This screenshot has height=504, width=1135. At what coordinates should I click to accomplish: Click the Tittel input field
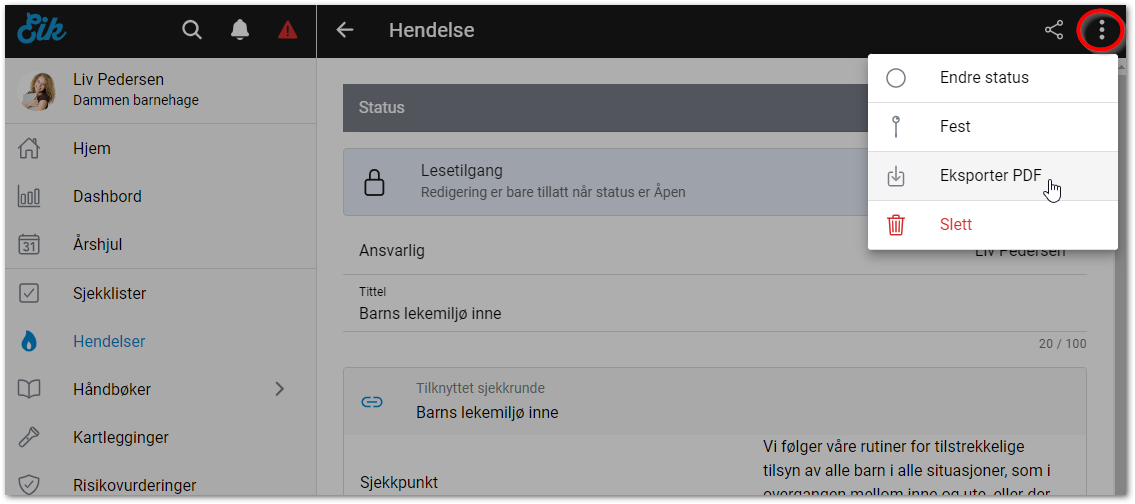(700, 314)
